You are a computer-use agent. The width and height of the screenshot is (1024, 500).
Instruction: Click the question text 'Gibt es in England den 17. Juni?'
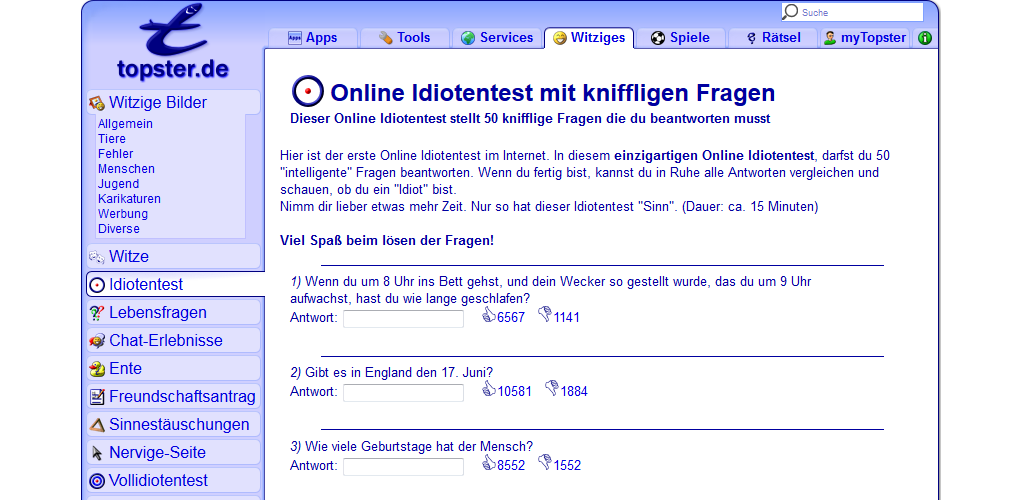[x=399, y=373]
